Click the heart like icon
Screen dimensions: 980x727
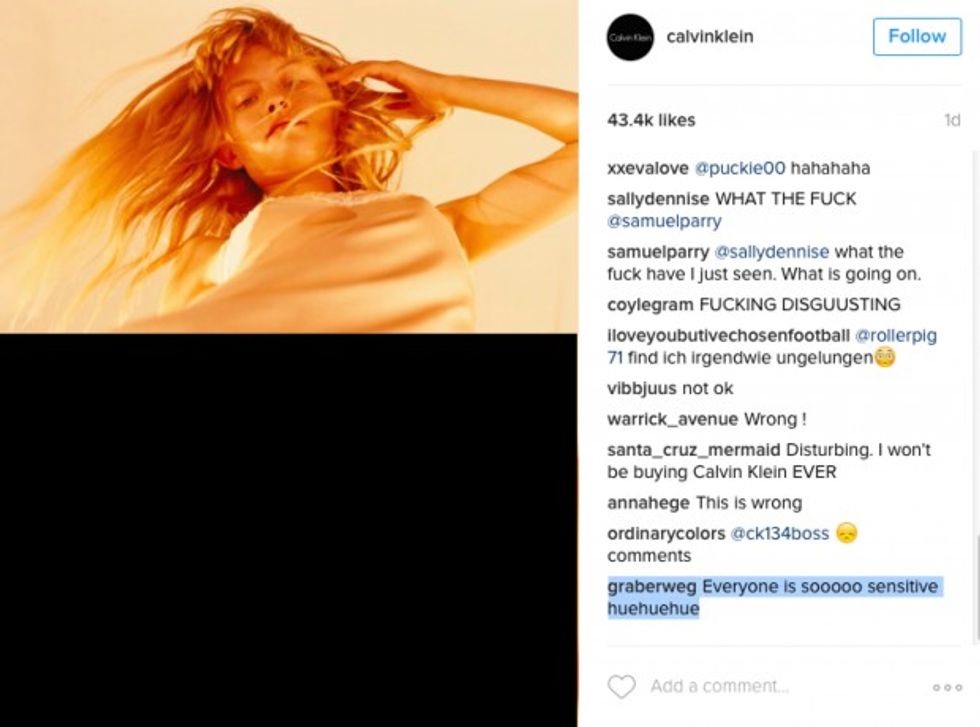pyautogui.click(x=621, y=686)
